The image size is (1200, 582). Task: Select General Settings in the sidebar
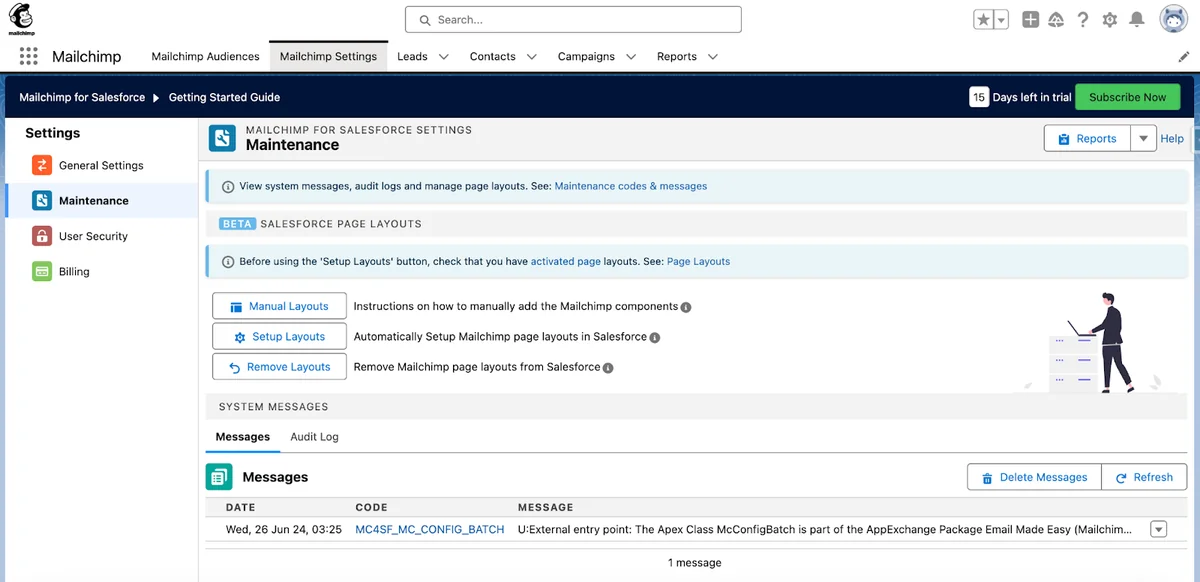pos(101,165)
